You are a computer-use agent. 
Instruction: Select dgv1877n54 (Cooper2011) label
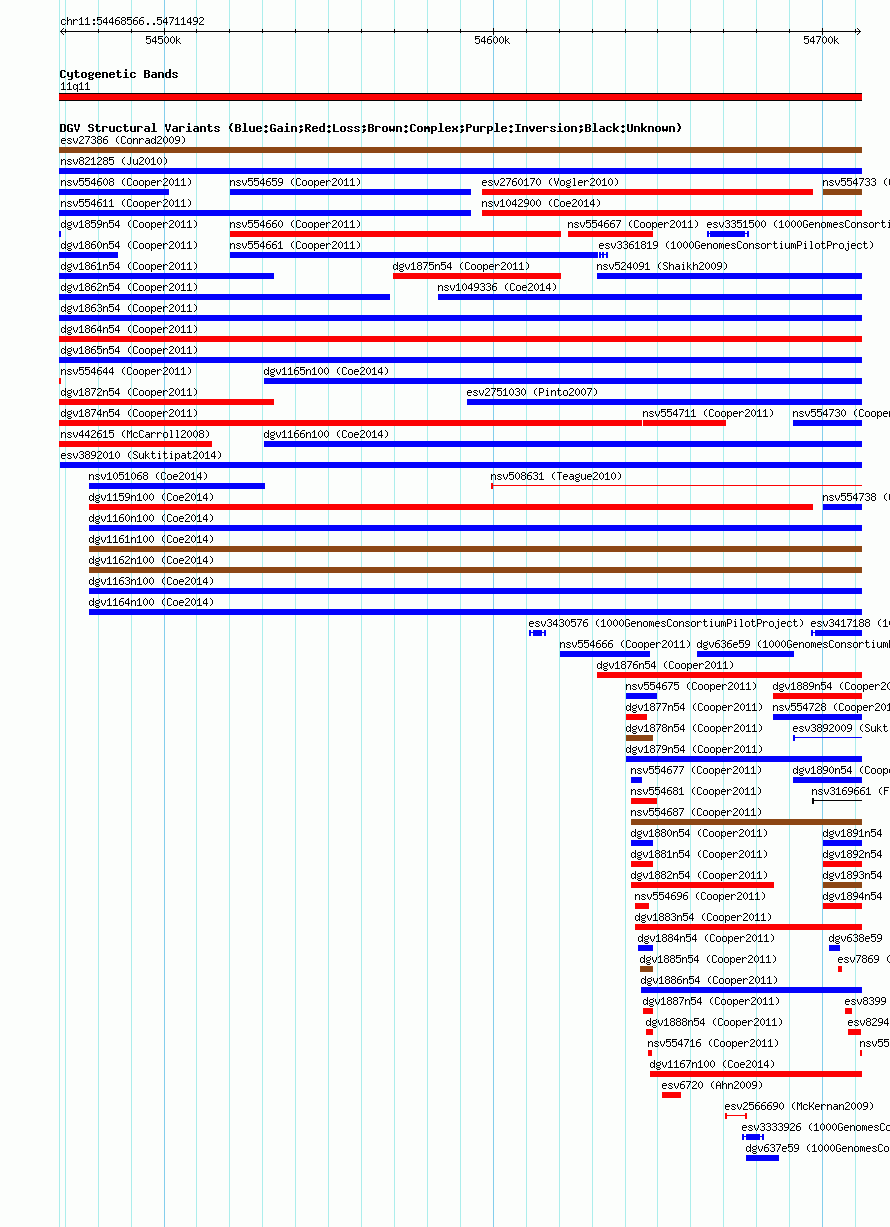(x=695, y=707)
